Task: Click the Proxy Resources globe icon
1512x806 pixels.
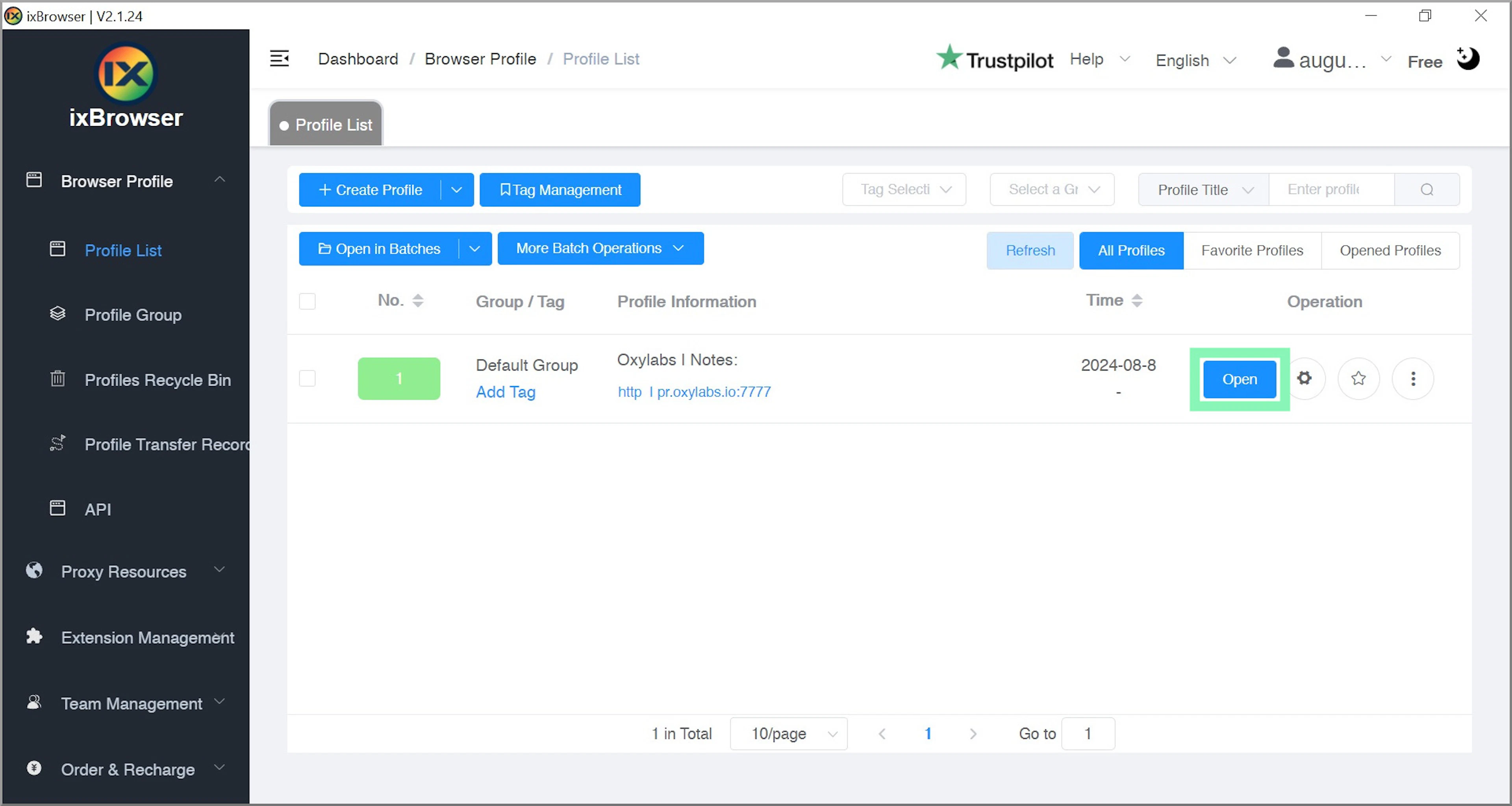Action: tap(34, 570)
